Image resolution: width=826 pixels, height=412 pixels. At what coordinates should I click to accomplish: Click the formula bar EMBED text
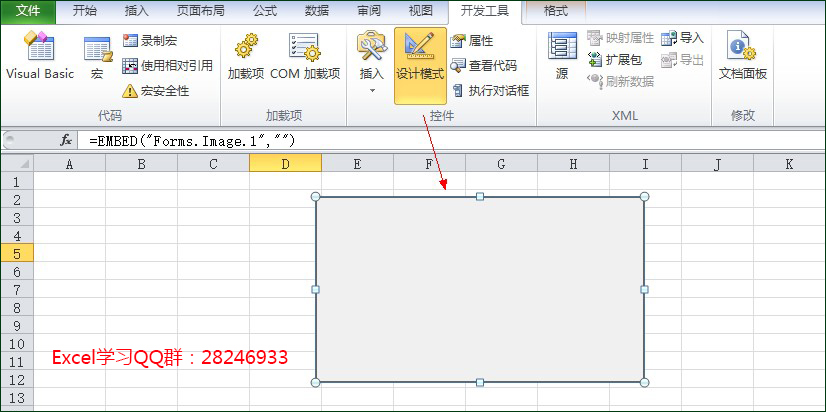click(x=192, y=141)
